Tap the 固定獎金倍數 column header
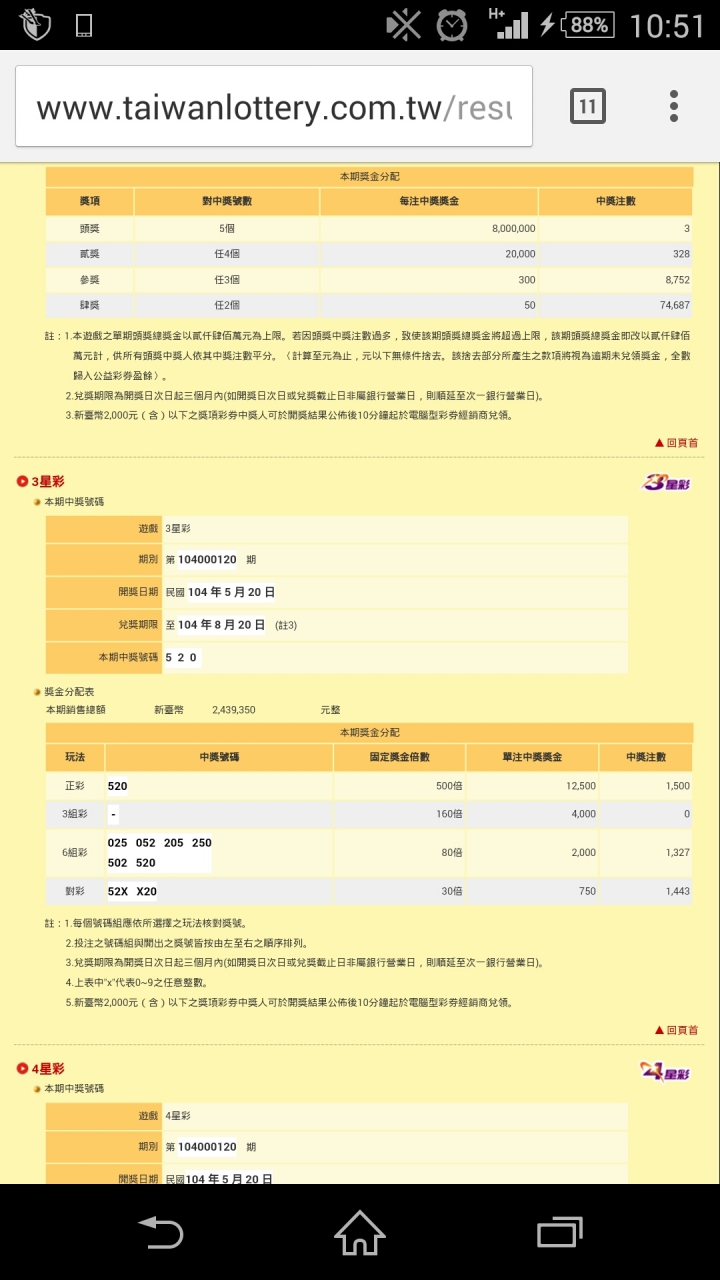This screenshot has height=1280, width=720. [399, 758]
